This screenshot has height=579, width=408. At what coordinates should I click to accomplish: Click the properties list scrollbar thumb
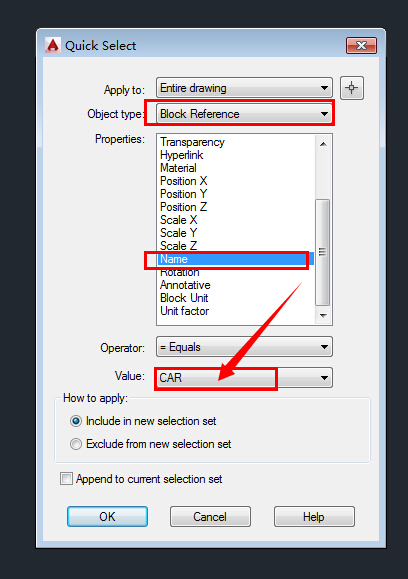click(x=323, y=253)
